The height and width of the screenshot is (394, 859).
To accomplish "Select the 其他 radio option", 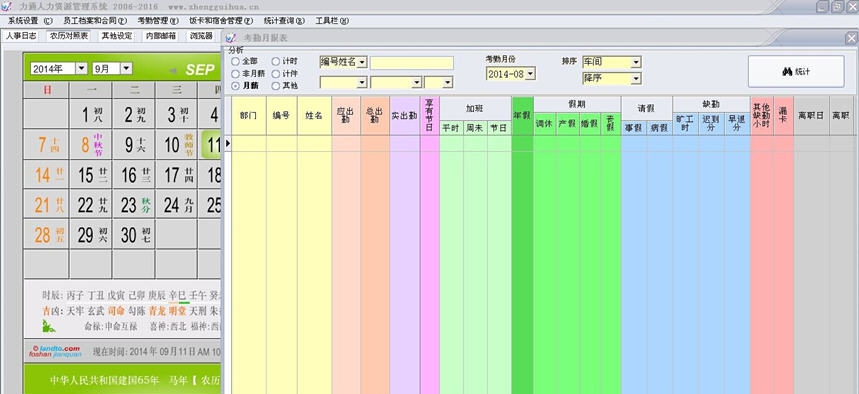I will 276,85.
